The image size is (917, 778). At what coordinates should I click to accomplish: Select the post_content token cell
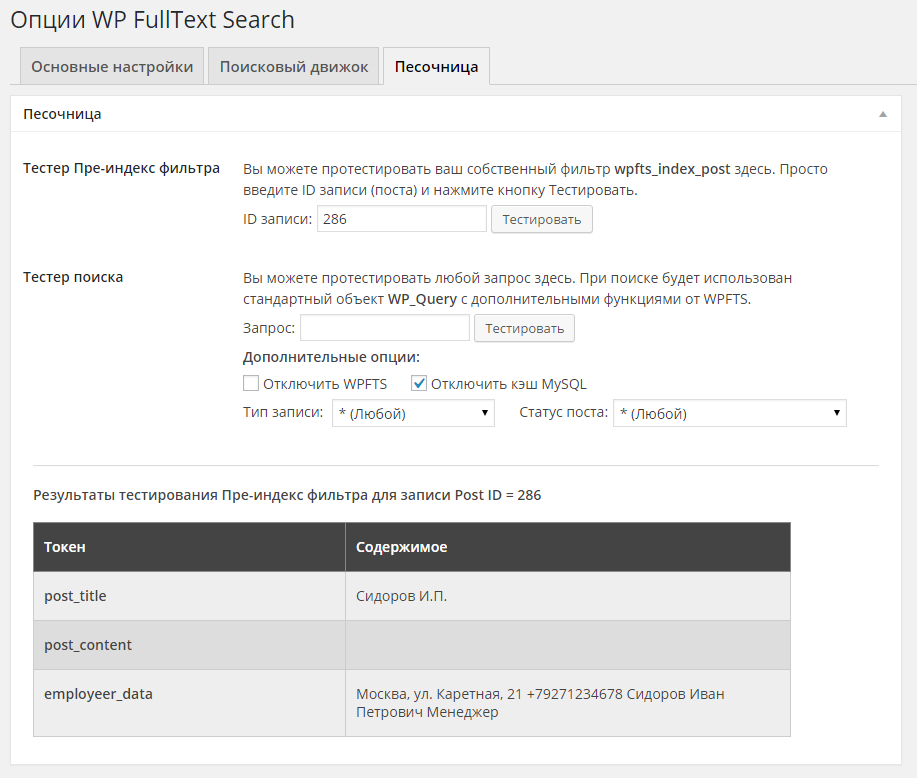pyautogui.click(x=189, y=645)
